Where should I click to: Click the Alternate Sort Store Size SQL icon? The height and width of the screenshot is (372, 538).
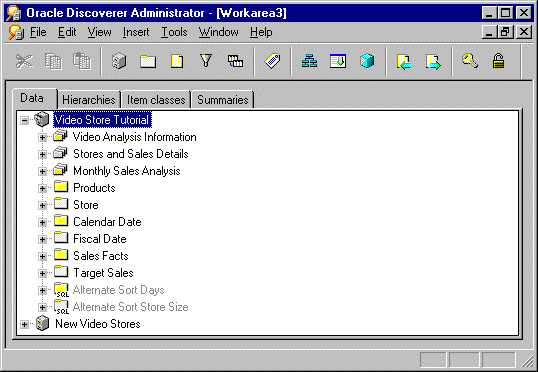click(62, 307)
